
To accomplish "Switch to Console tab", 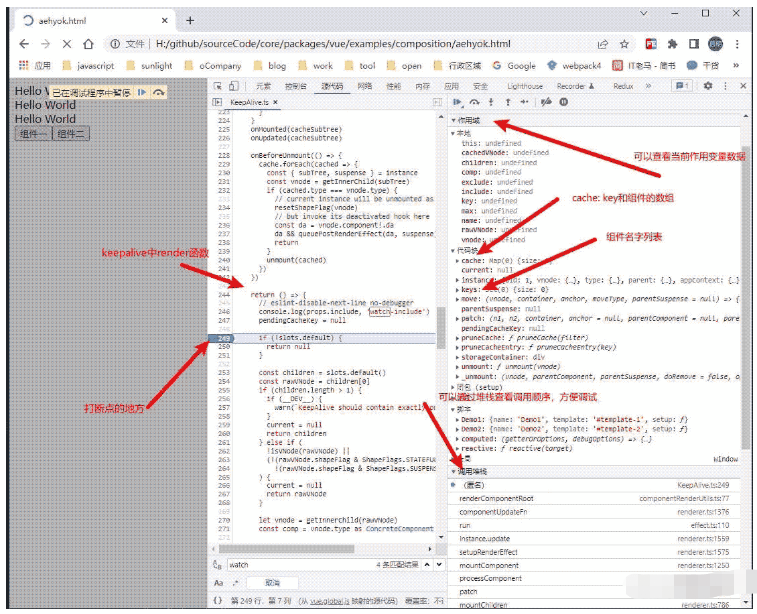I will pos(296,86).
